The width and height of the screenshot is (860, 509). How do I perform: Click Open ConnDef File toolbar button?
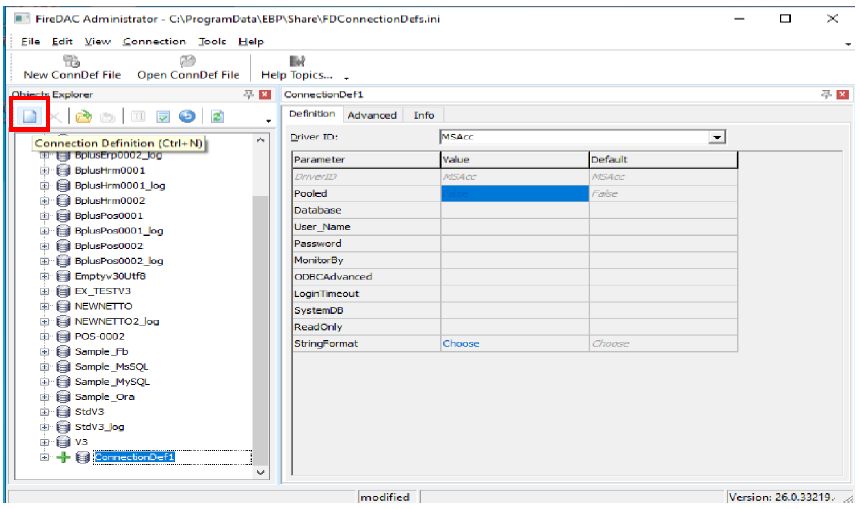point(188,68)
